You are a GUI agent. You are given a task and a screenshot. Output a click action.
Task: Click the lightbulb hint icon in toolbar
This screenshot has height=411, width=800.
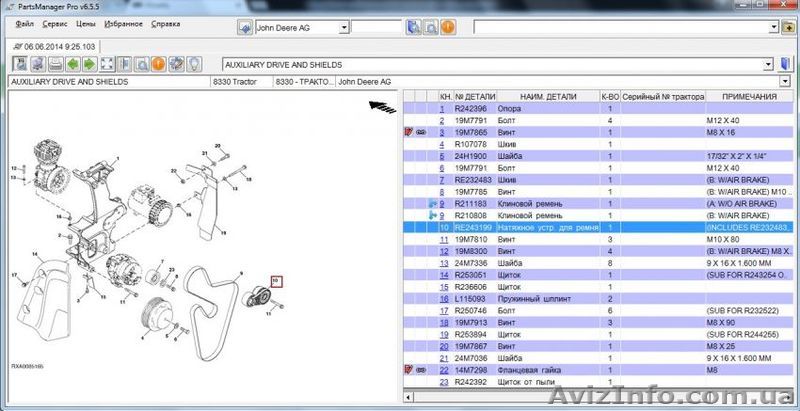(194, 64)
